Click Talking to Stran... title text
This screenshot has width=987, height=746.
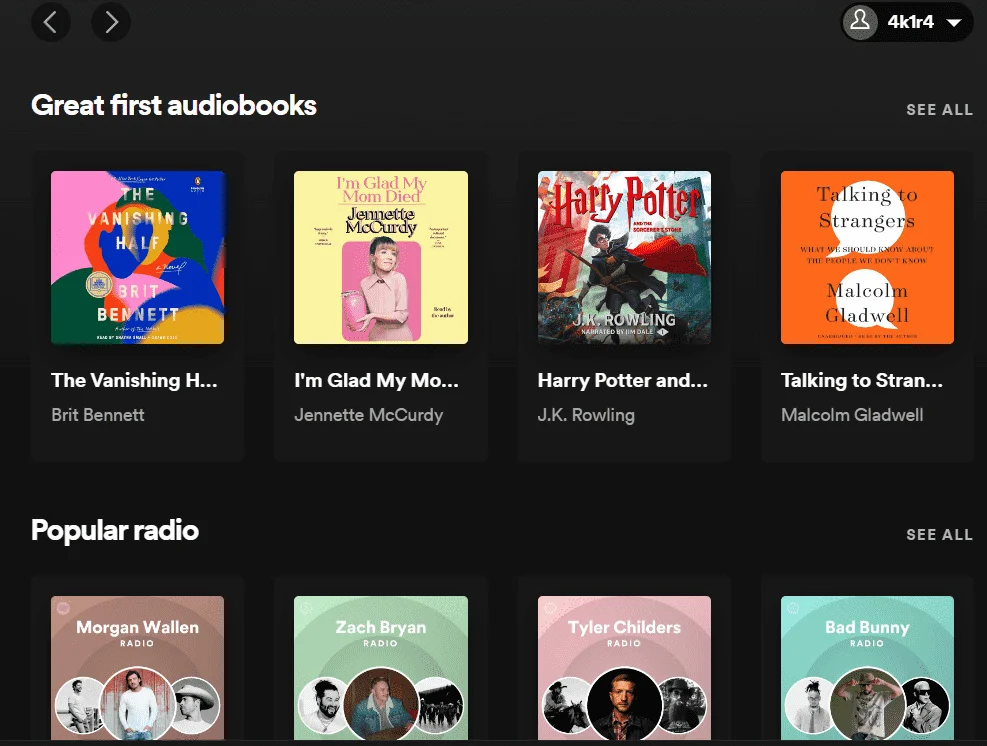pos(862,380)
